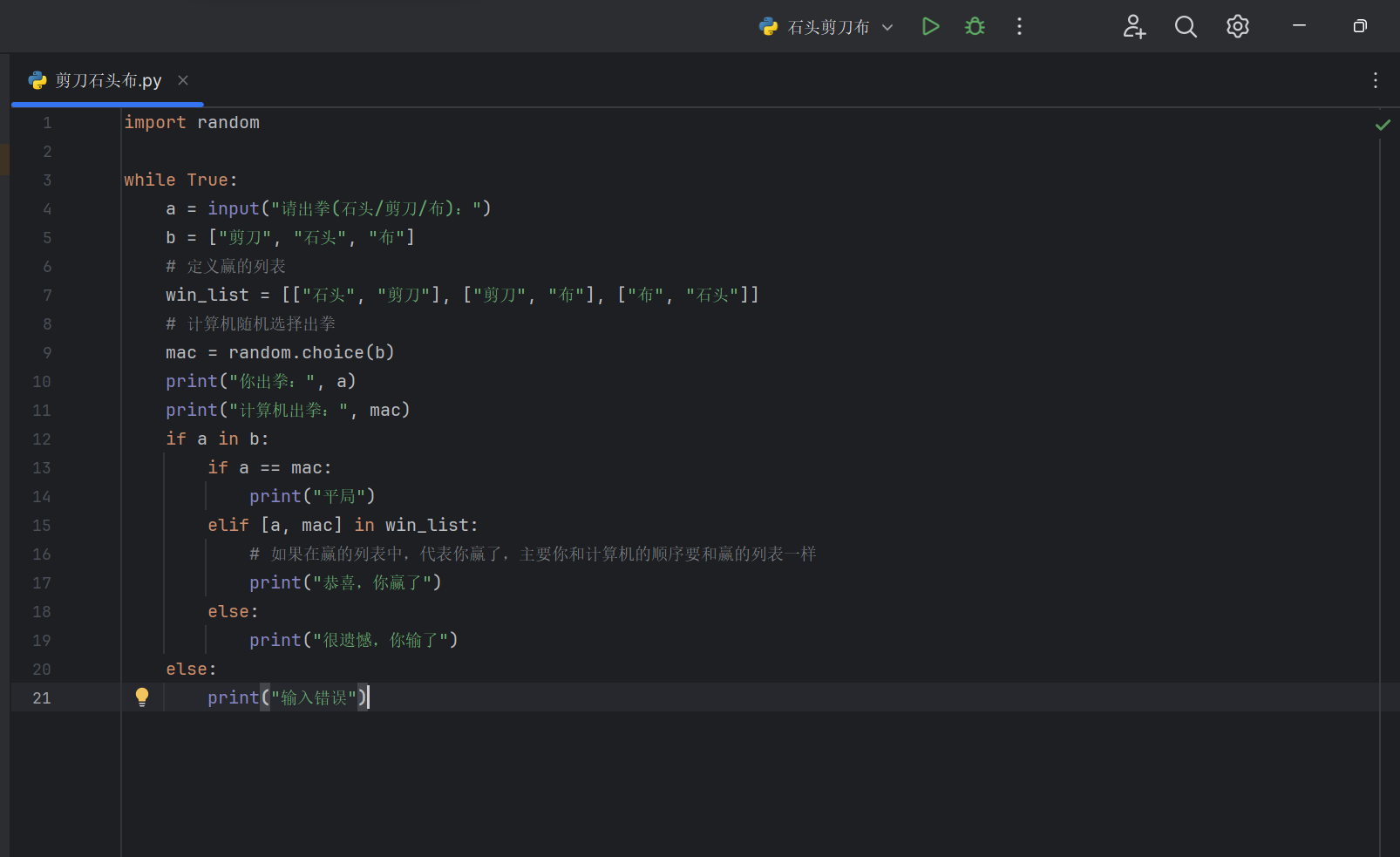Open more run actions menu
1400x857 pixels.
pos(1019,26)
